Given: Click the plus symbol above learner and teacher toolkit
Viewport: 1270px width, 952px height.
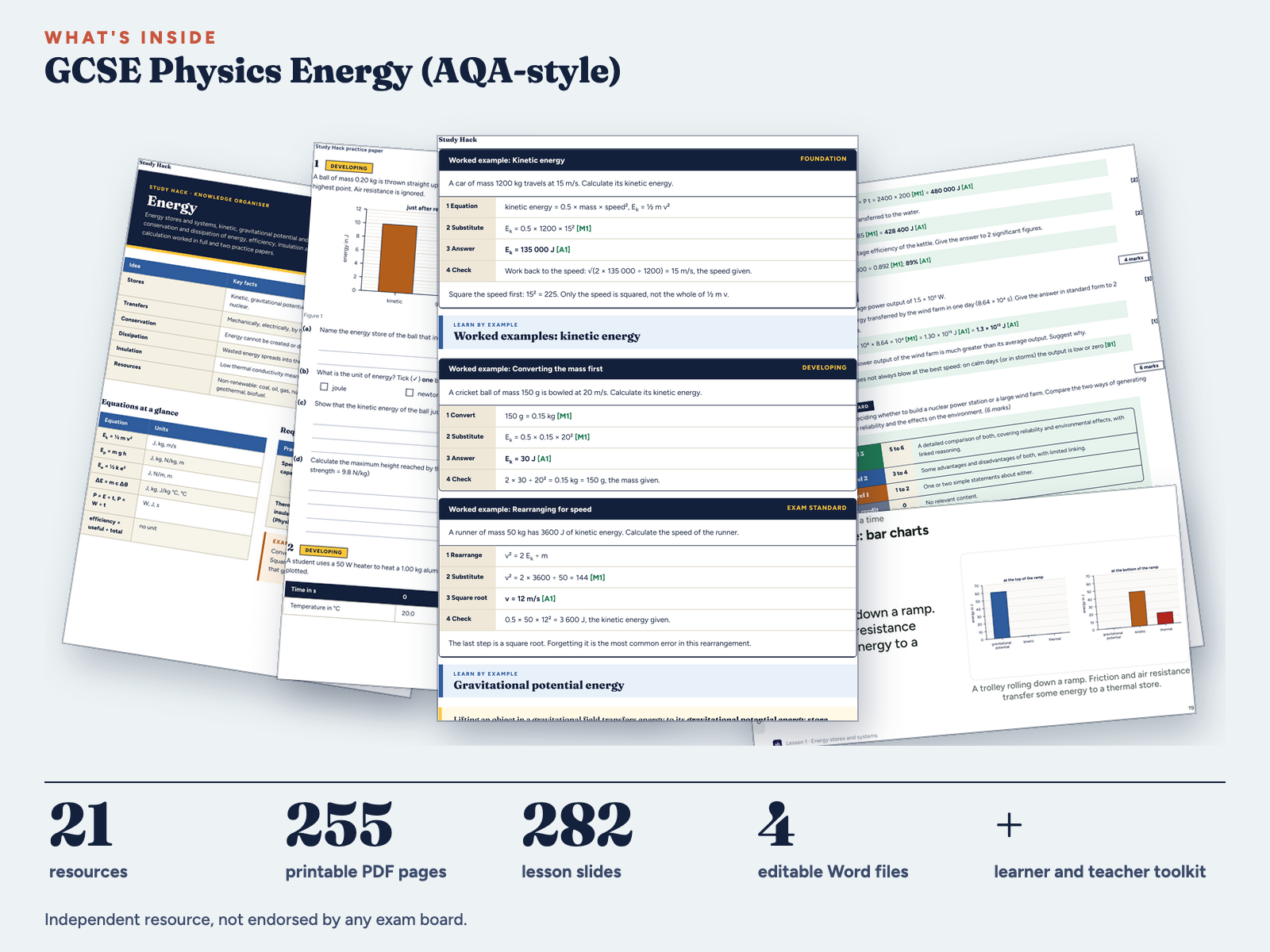Looking at the screenshot, I should click(1009, 825).
